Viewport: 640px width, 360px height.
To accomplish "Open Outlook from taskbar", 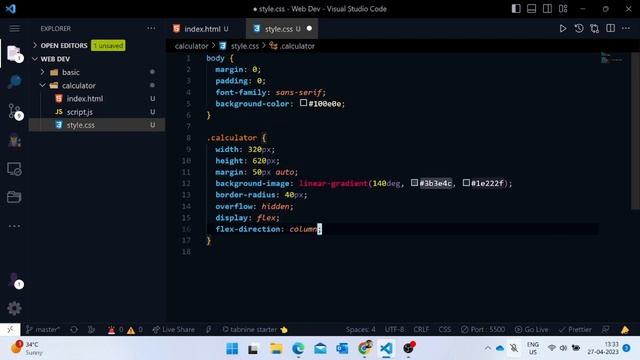I will (x=342, y=349).
